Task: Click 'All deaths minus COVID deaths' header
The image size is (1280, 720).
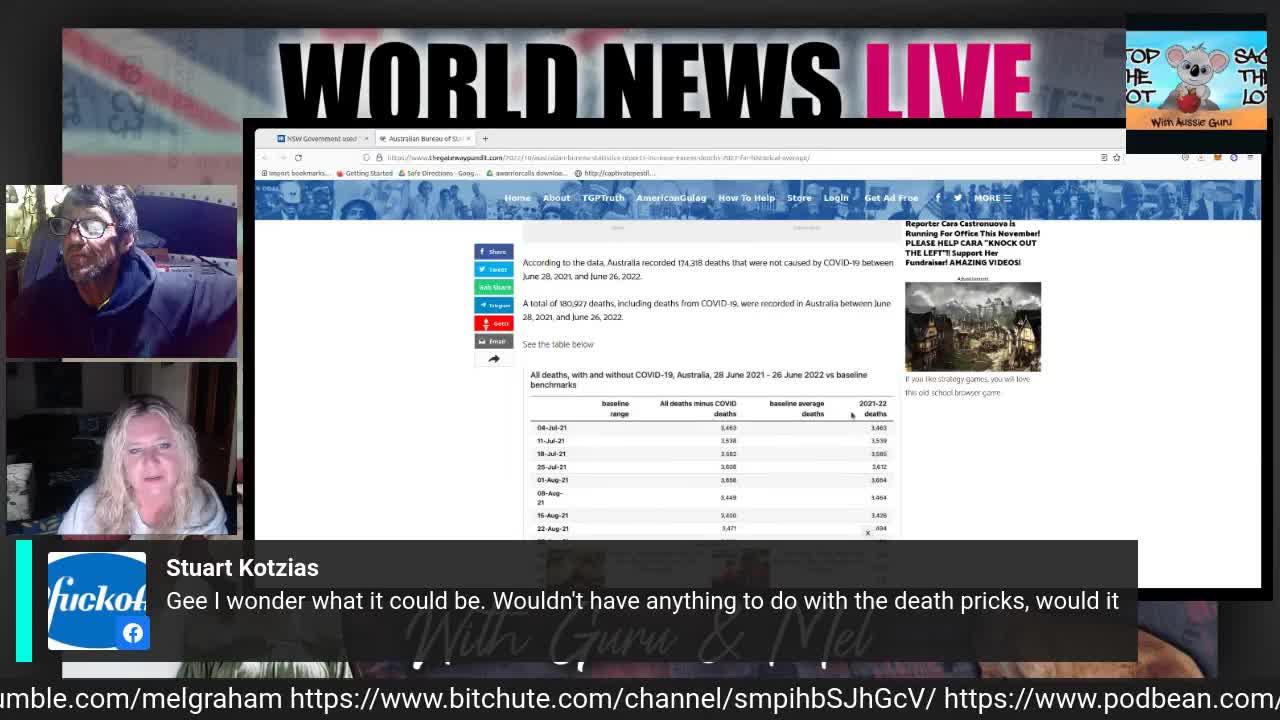Action: click(698, 409)
